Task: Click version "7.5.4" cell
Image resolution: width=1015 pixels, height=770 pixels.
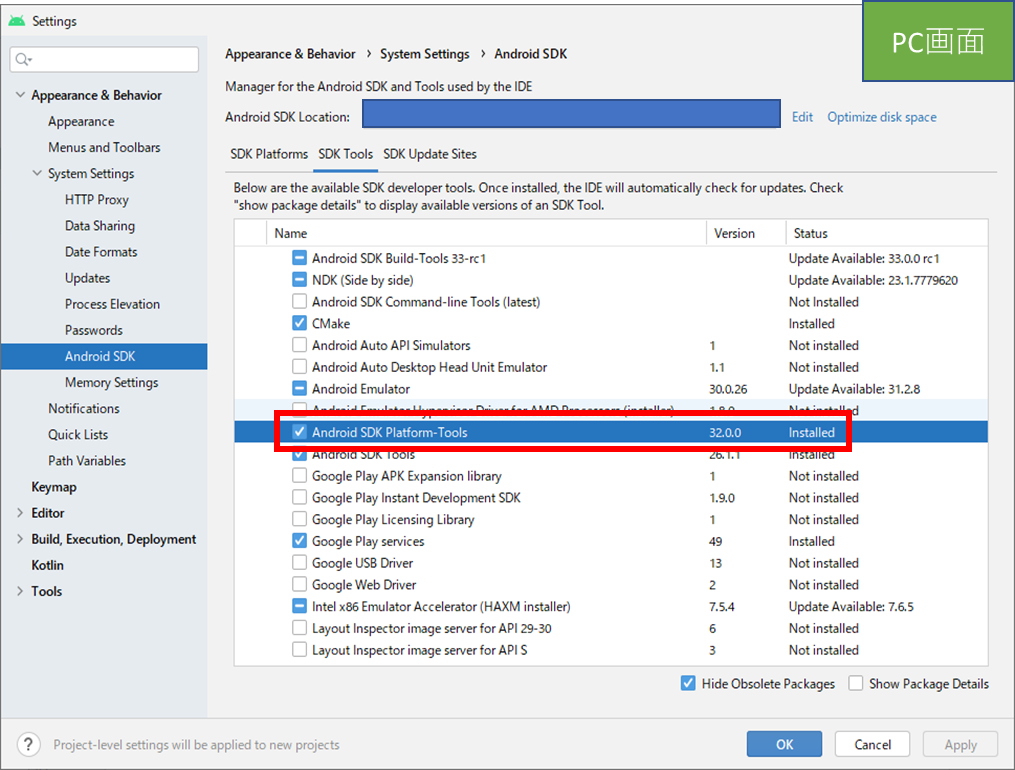Action: (x=721, y=606)
